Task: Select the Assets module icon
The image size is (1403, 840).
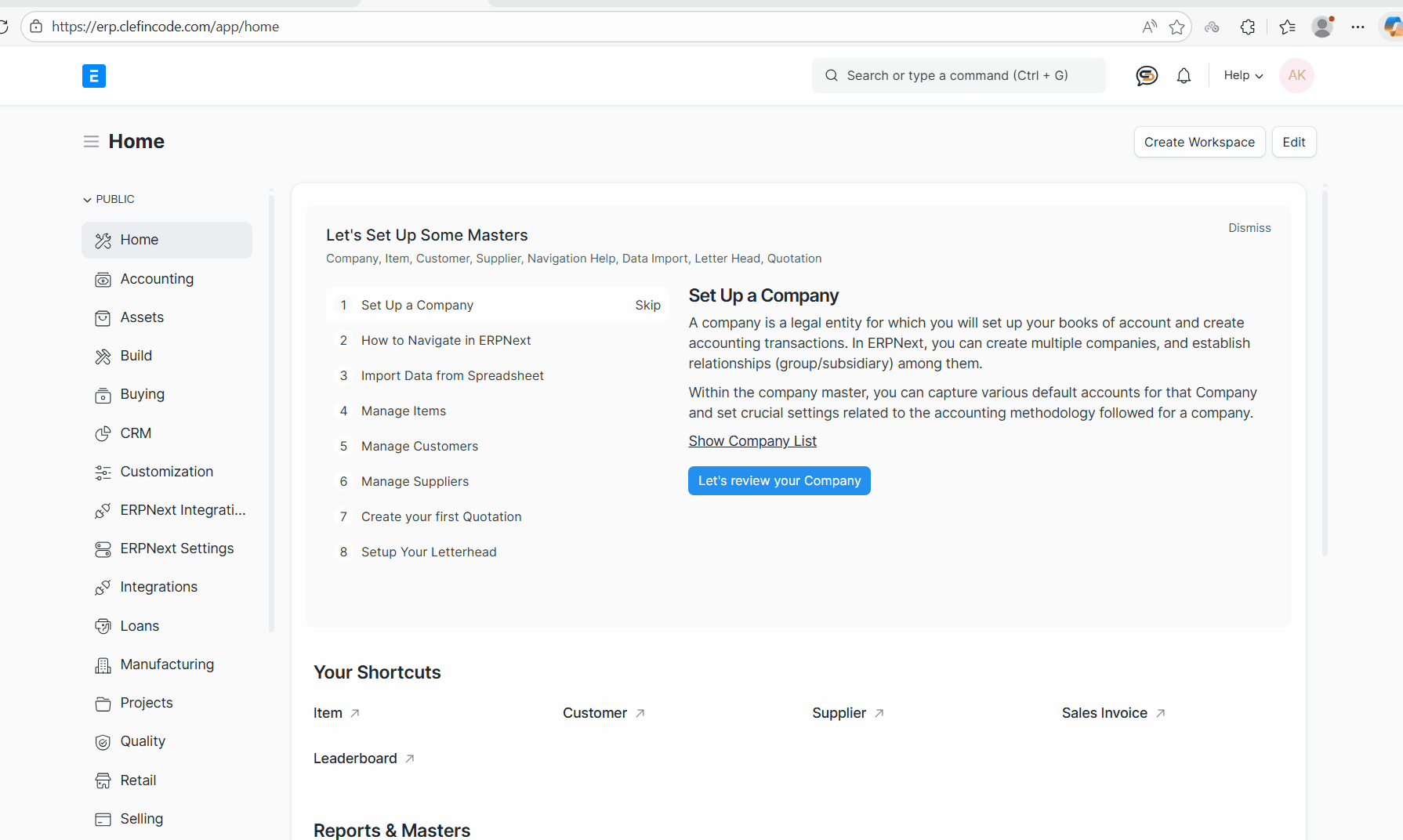Action: pos(103,317)
